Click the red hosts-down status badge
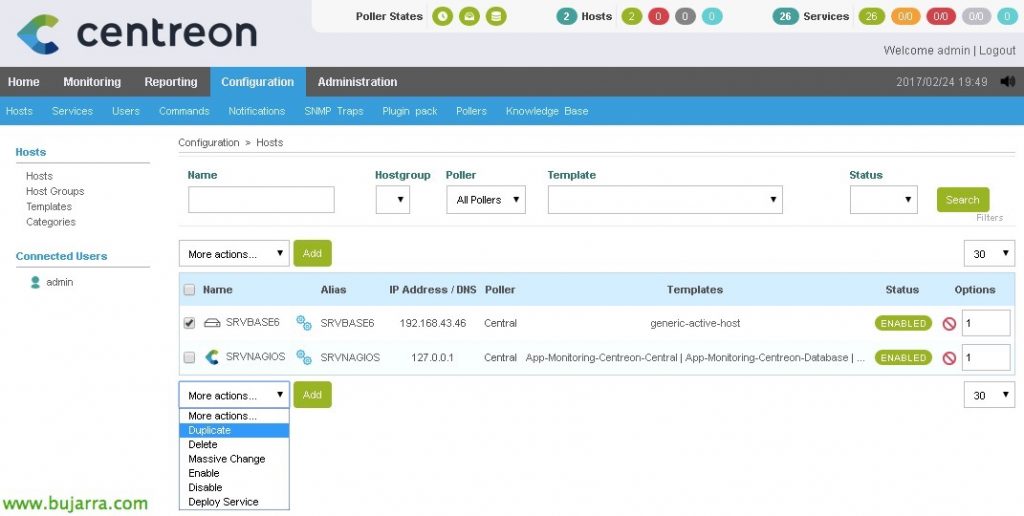The width and height of the screenshot is (1024, 516). (658, 16)
